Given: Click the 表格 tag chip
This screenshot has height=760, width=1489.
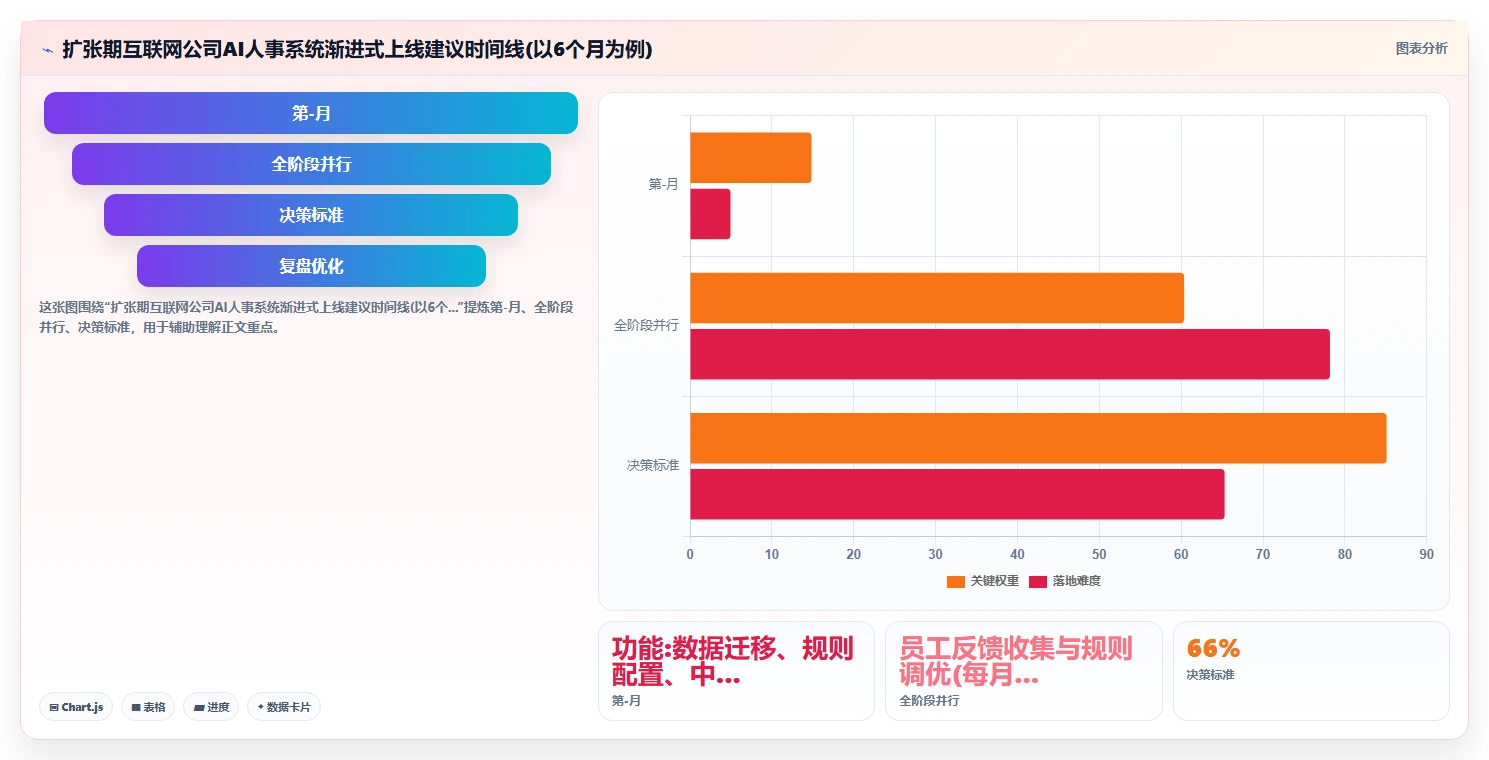Looking at the screenshot, I should click(148, 707).
